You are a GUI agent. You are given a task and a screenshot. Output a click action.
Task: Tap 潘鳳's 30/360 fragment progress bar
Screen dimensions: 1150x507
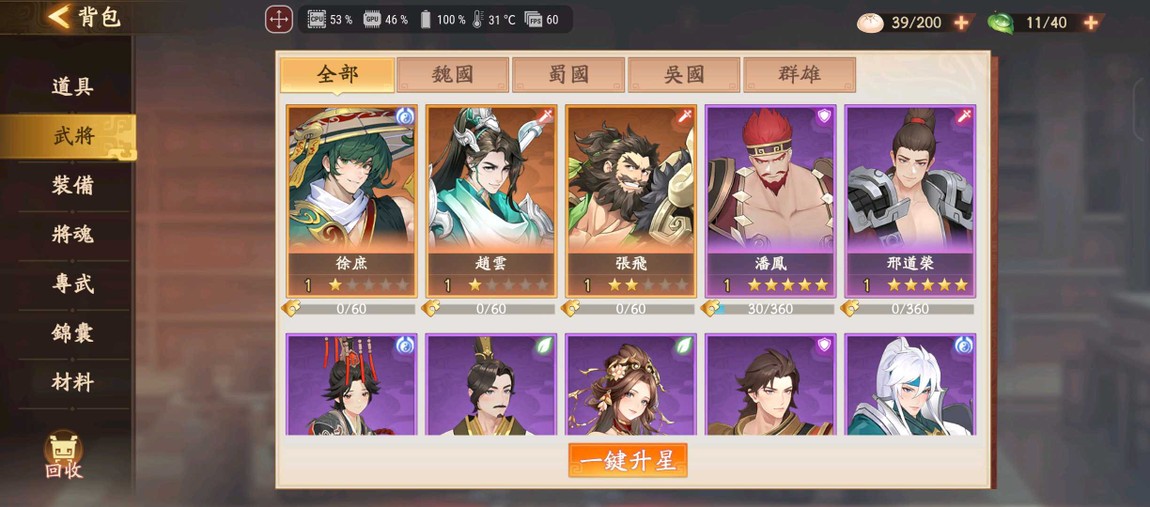[770, 309]
